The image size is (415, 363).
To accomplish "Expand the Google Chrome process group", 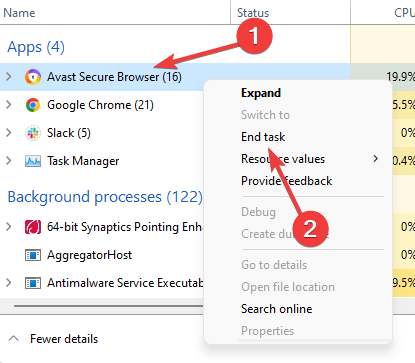I will [9, 105].
